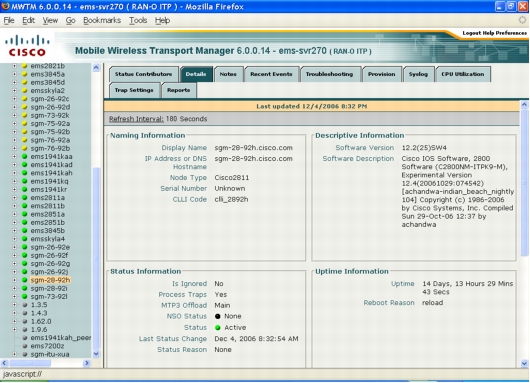
Task: Expand the 1.9.6 tree node
Action: click(x=14, y=329)
